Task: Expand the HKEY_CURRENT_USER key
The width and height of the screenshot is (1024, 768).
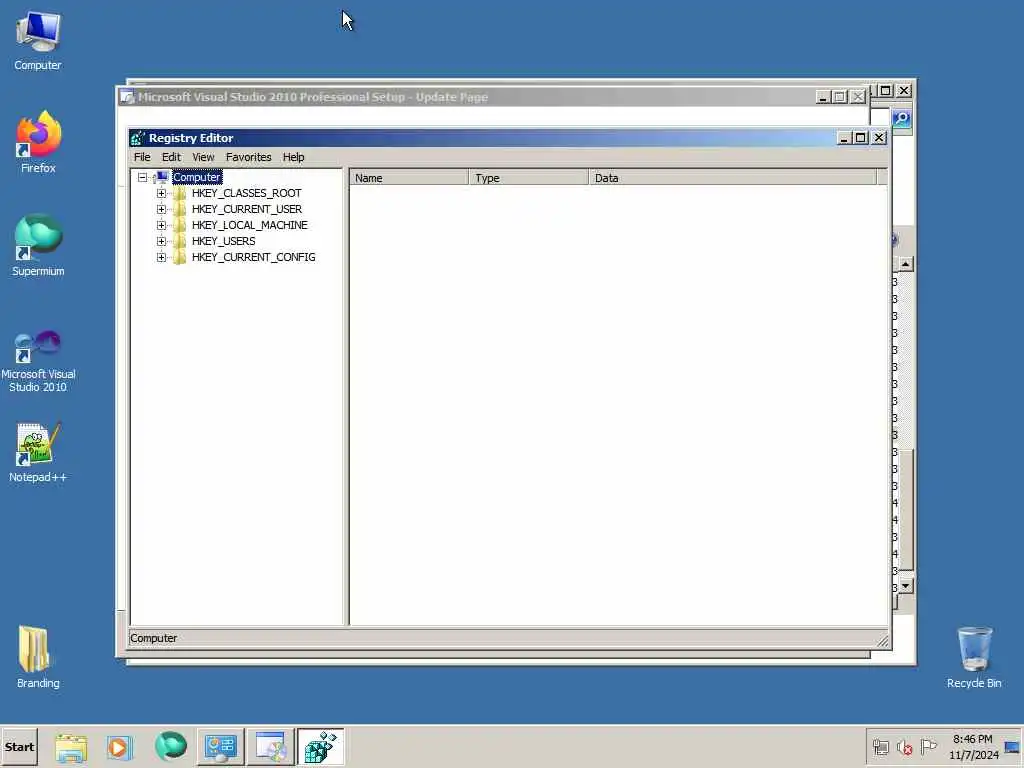Action: pyautogui.click(x=161, y=210)
